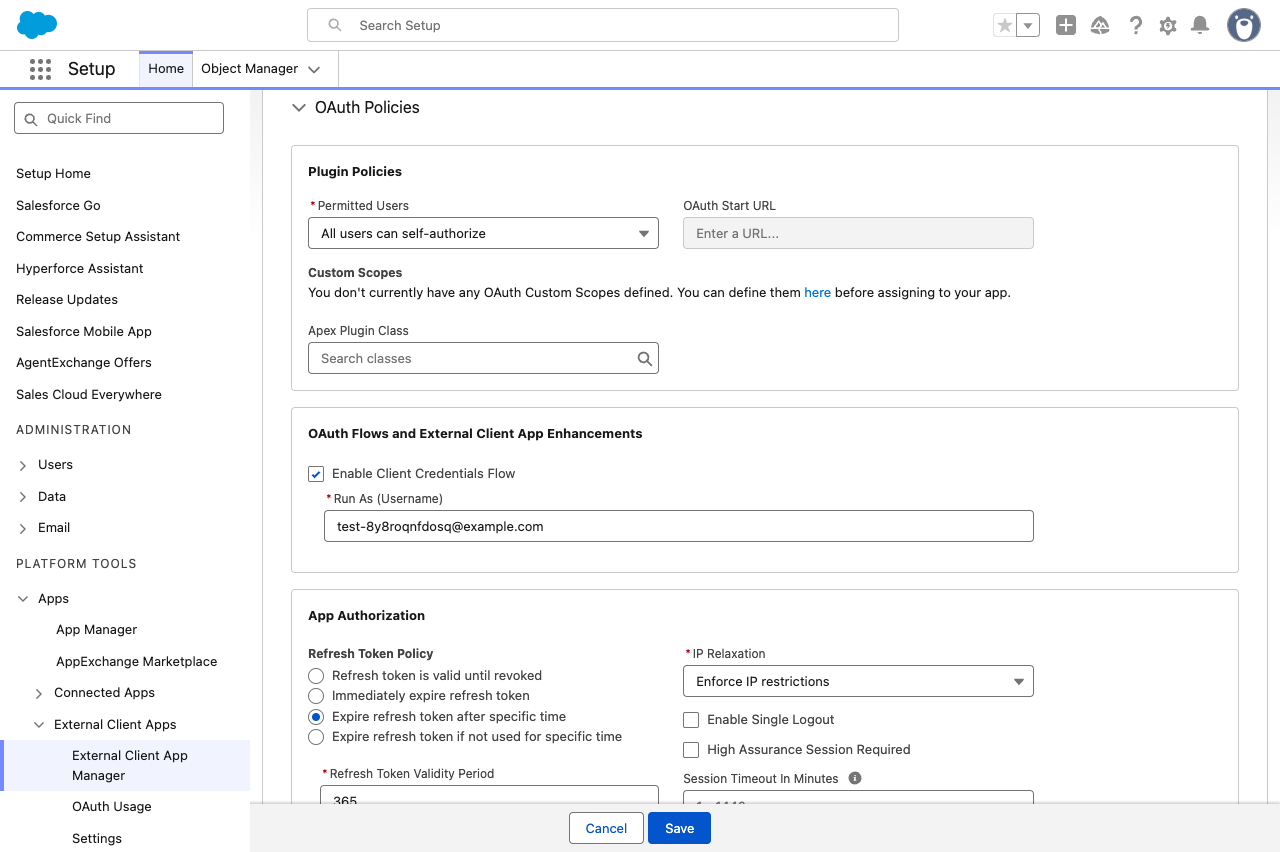1280x852 pixels.
Task: Click the Session Timeout info icon
Action: 855,778
